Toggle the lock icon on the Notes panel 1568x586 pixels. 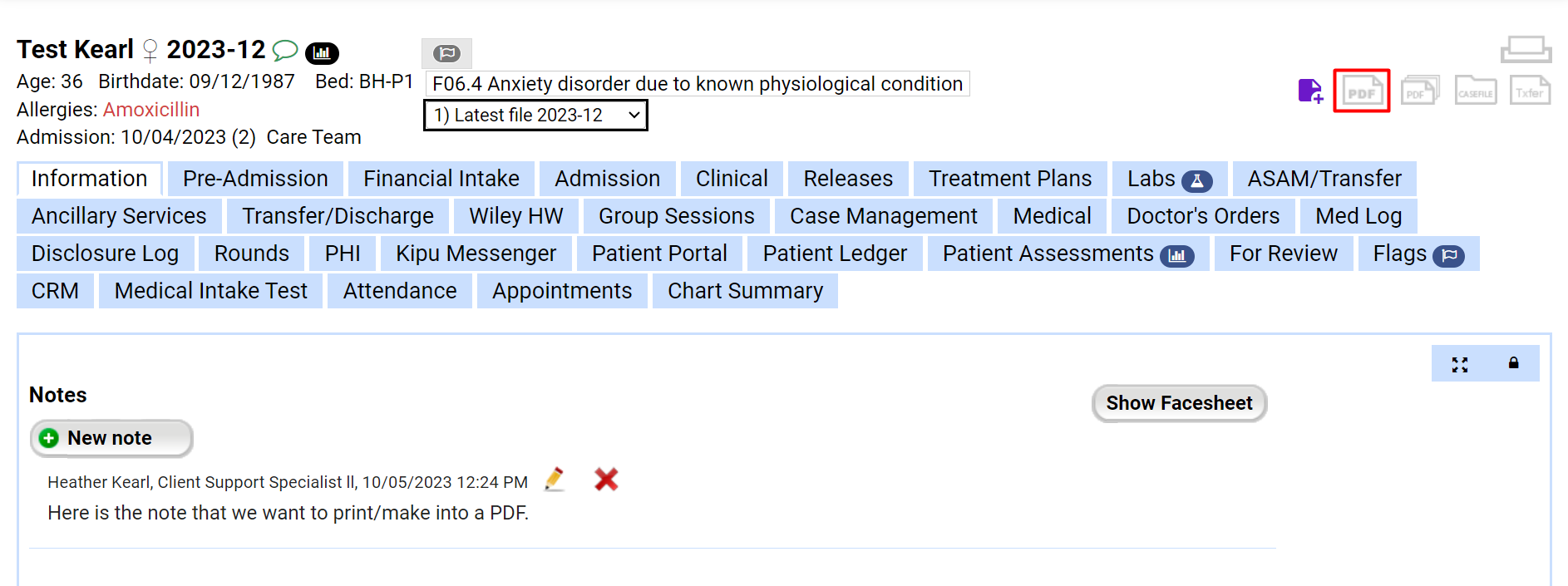tap(1512, 363)
